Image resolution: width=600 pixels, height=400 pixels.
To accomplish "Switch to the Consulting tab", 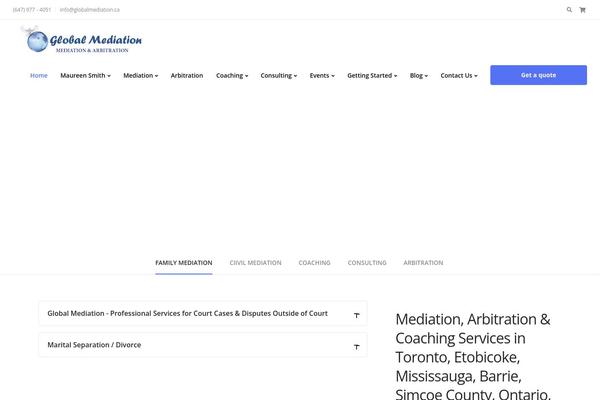I will point(367,263).
